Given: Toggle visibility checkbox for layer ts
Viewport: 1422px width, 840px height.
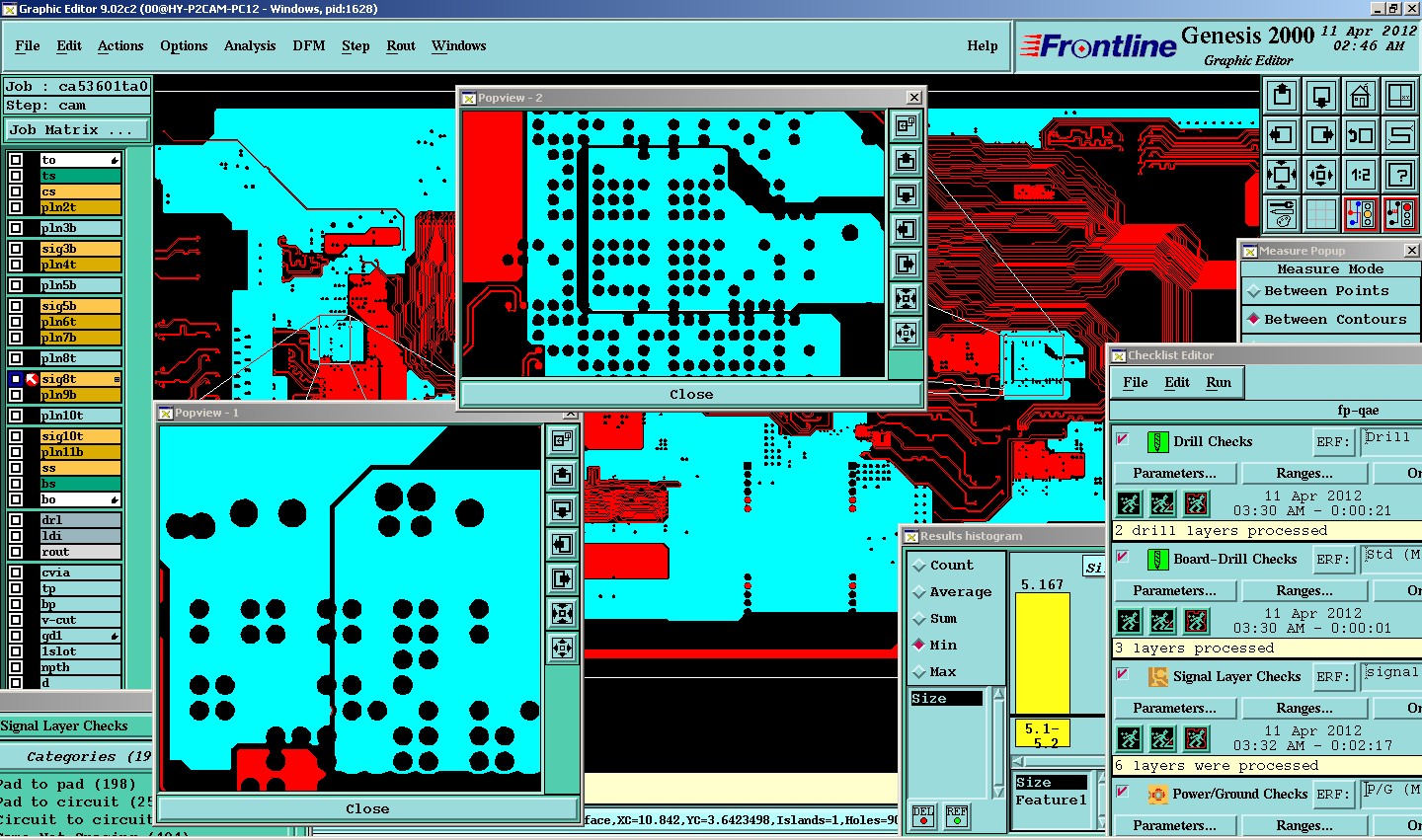Looking at the screenshot, I should click(x=16, y=176).
